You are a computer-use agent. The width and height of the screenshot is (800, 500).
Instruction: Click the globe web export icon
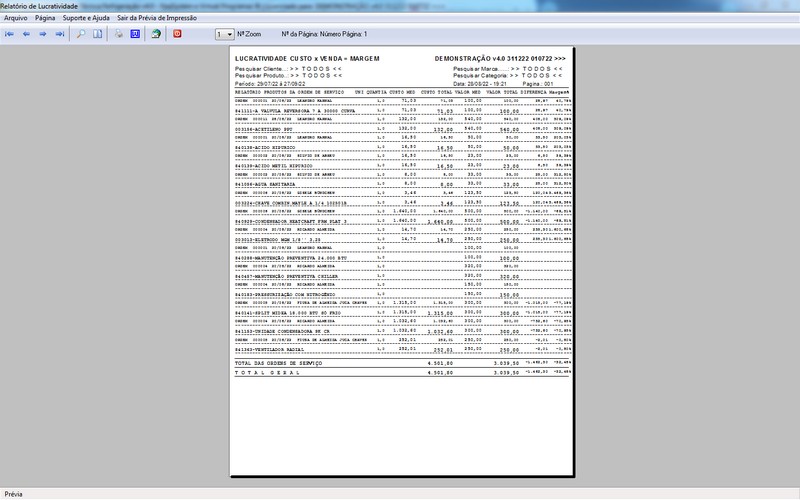[156, 34]
